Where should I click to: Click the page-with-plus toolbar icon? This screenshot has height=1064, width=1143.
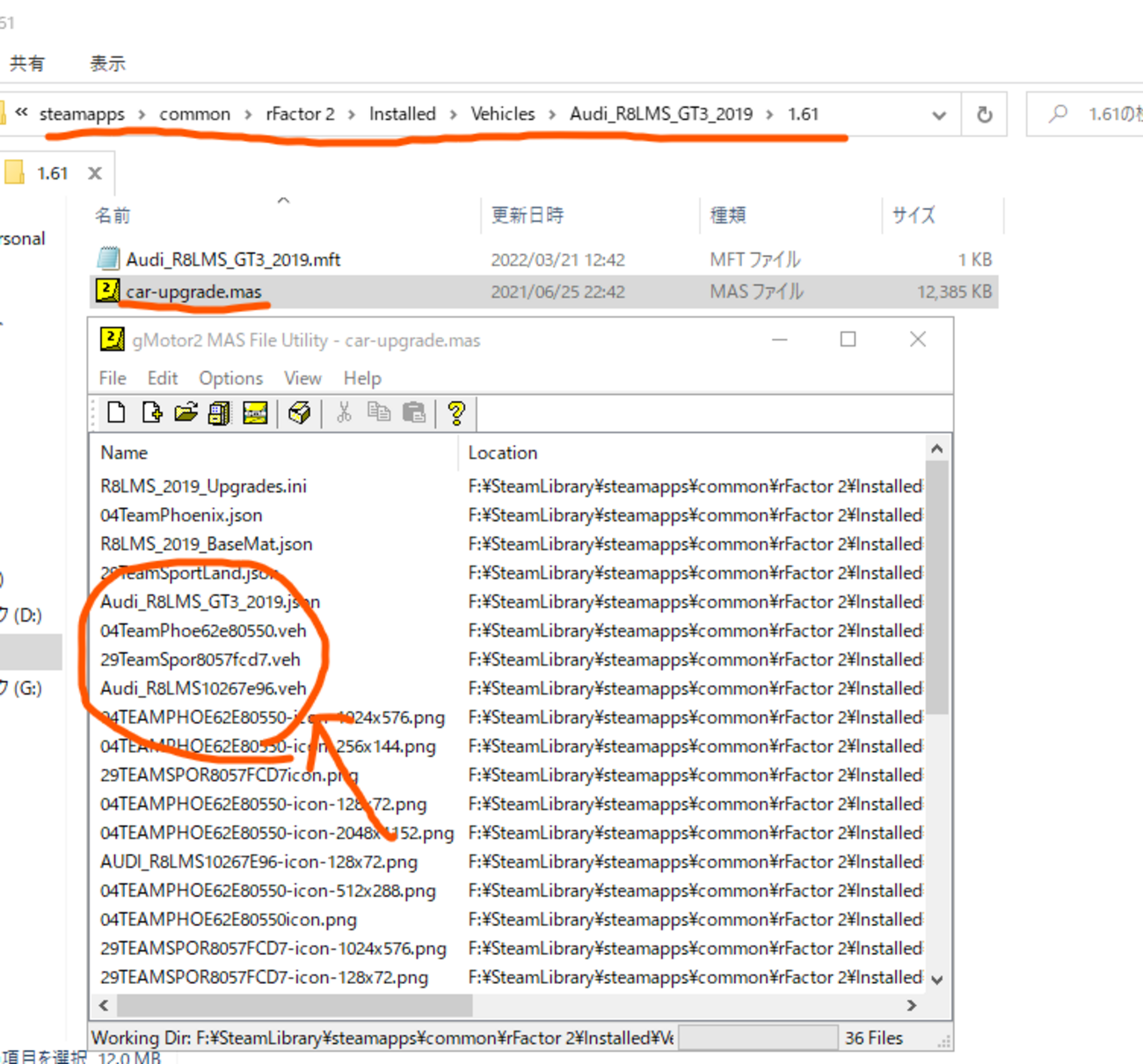click(x=151, y=412)
